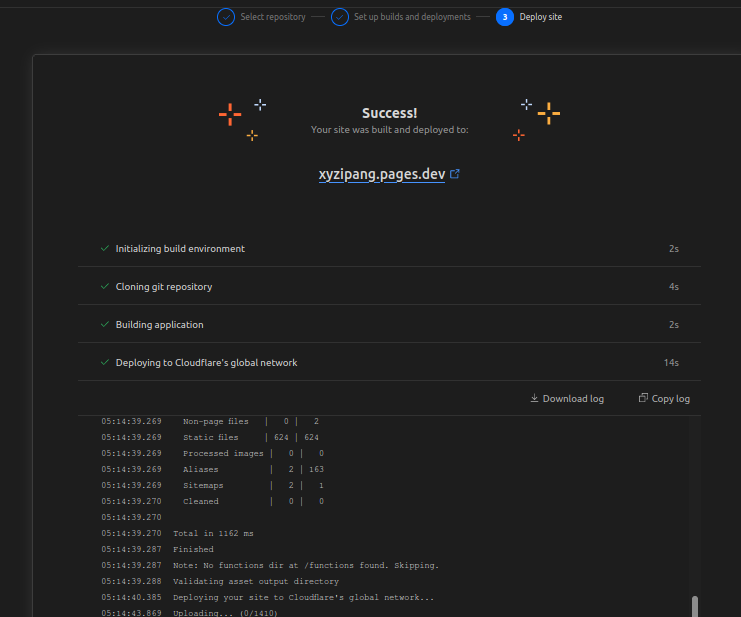Viewport: 741px width, 617px height.
Task: Go to Set up builds and deployments step
Action: (x=412, y=17)
